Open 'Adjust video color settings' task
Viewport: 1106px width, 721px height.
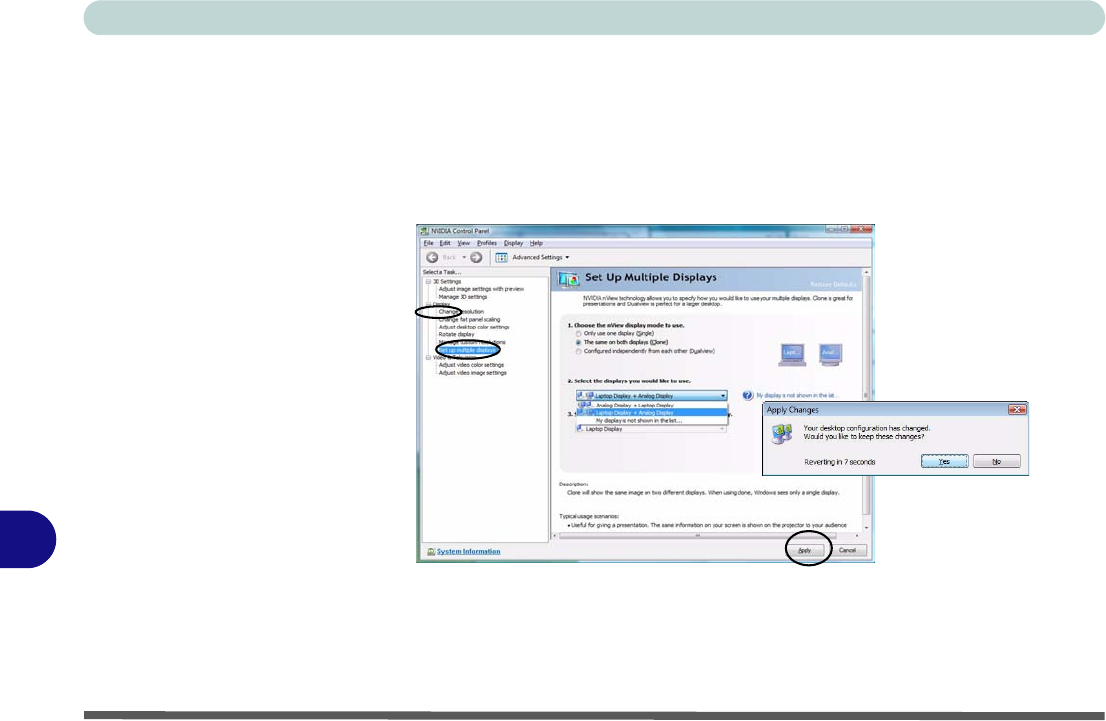click(x=471, y=365)
